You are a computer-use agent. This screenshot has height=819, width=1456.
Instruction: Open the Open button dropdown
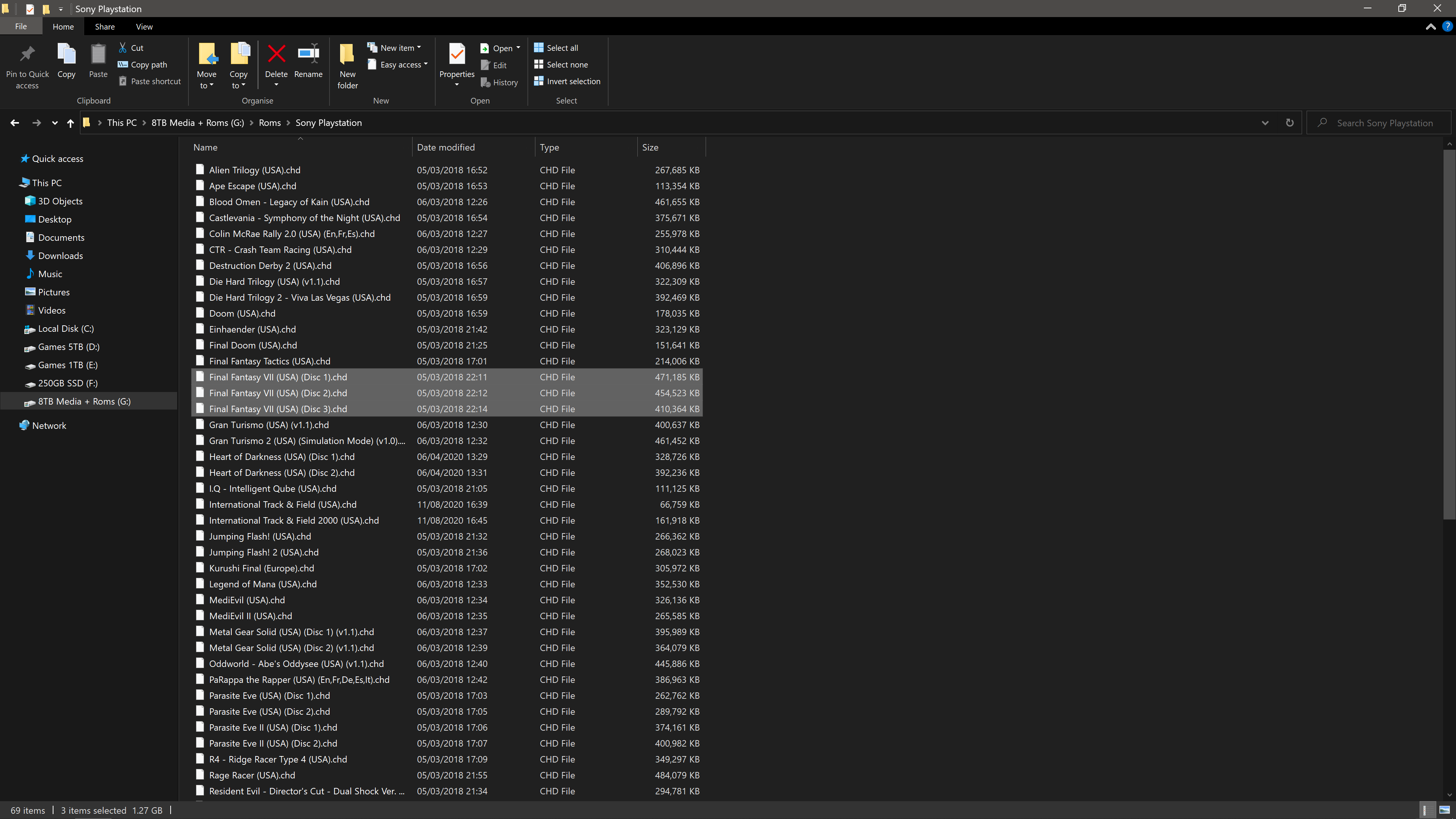(x=518, y=48)
